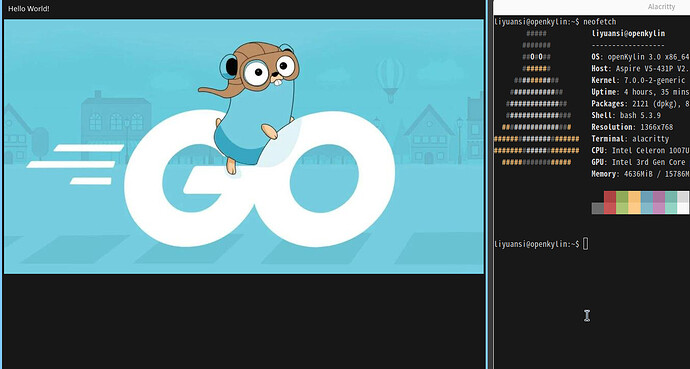The height and width of the screenshot is (369, 690).
Task: Click the Go gopher mascot in the image
Action: click(252, 108)
